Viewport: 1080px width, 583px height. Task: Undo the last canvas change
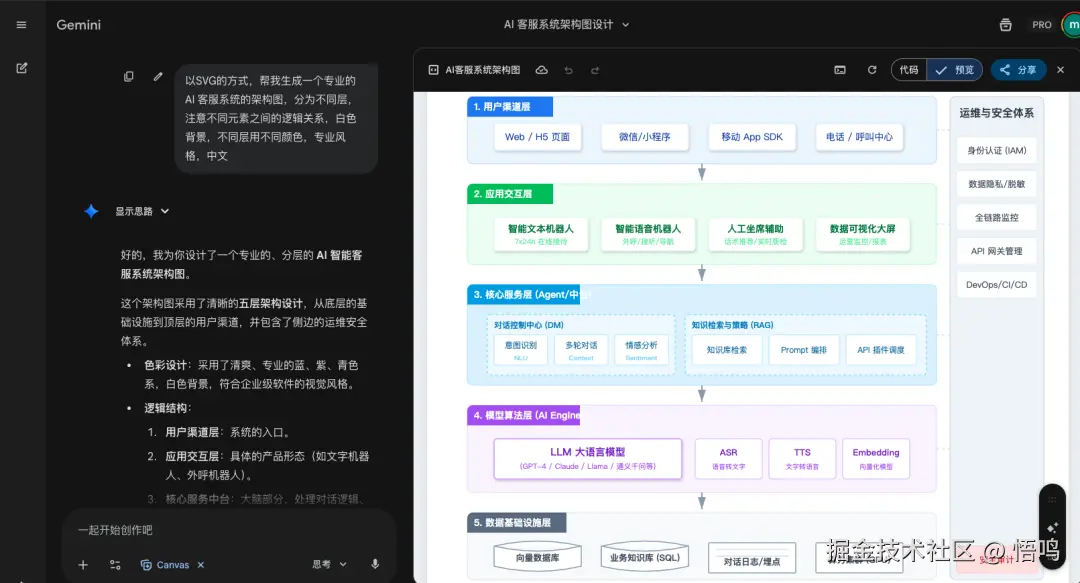click(567, 69)
